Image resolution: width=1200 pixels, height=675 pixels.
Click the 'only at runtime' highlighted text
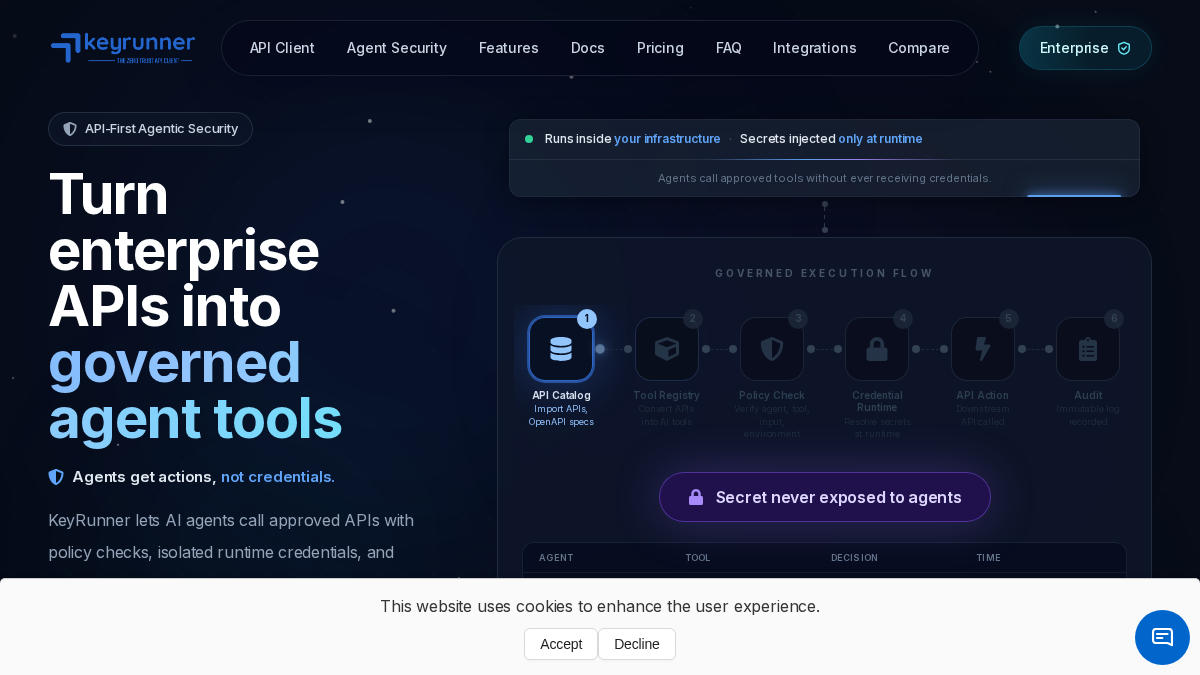[x=880, y=139]
